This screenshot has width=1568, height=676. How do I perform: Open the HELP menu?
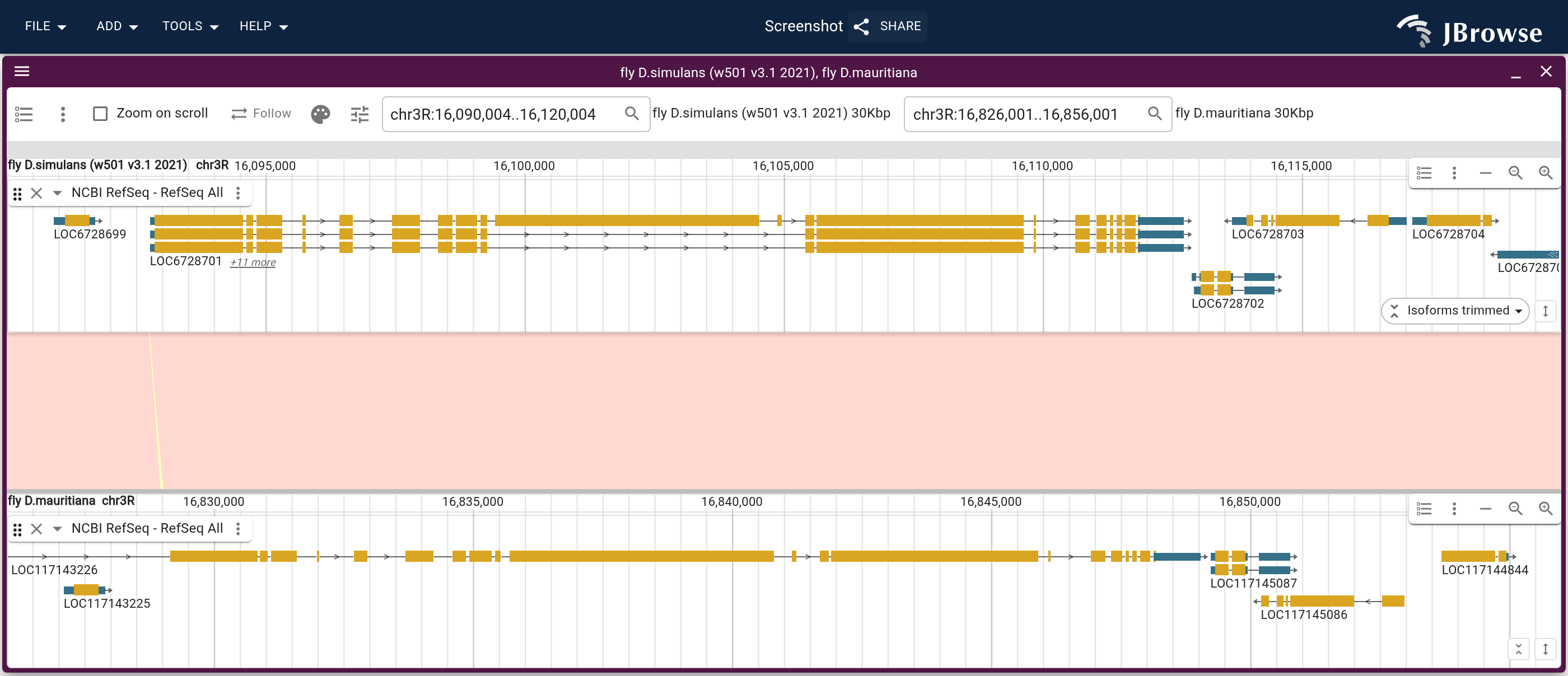click(263, 26)
